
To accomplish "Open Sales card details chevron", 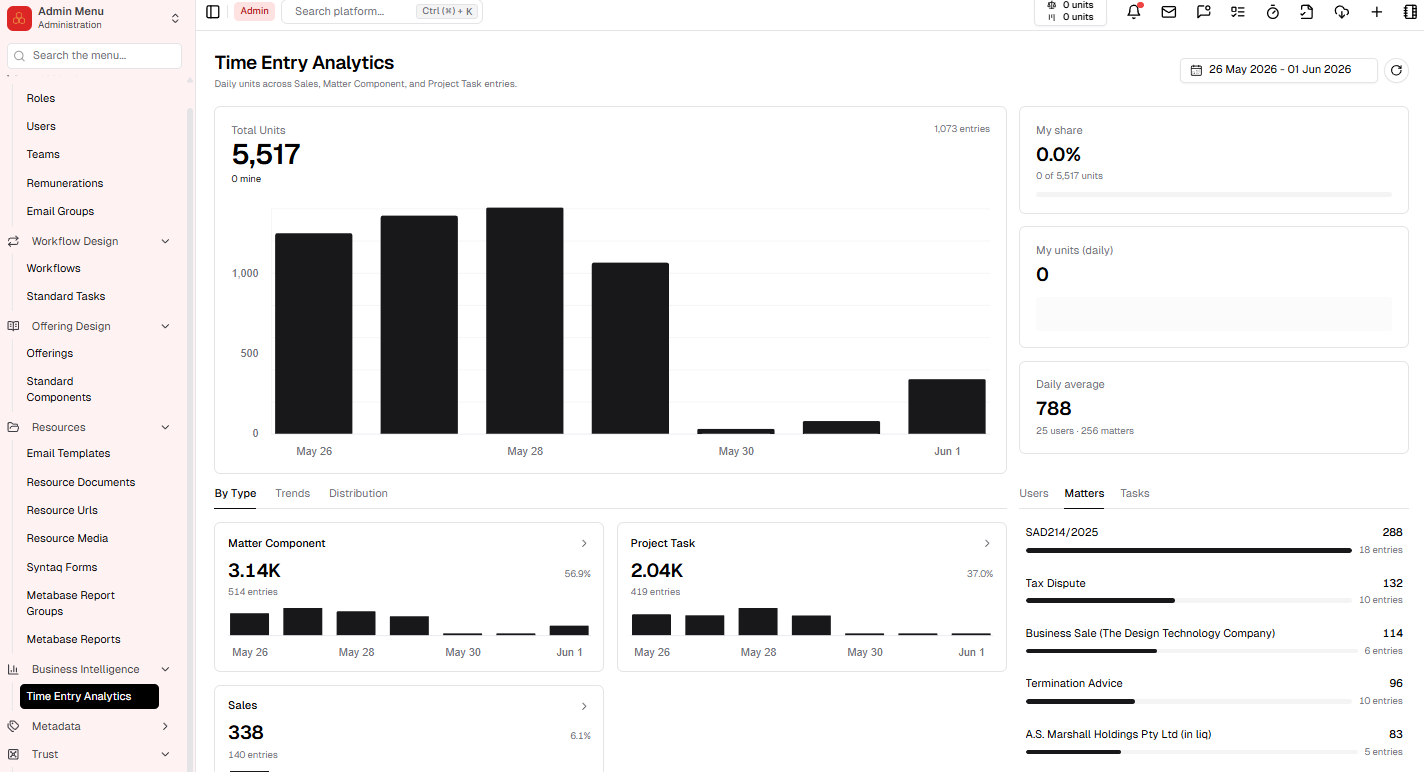I will [x=584, y=706].
